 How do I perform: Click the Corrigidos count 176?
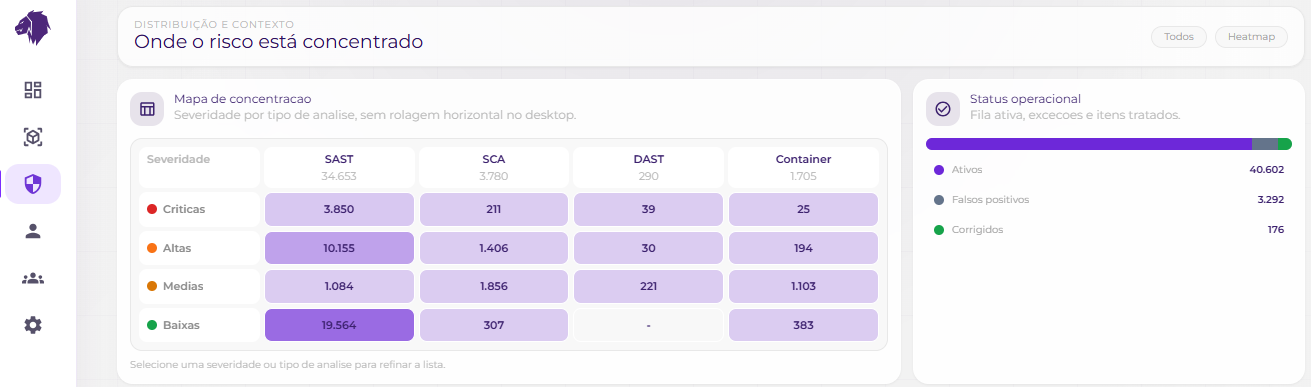pos(1276,229)
